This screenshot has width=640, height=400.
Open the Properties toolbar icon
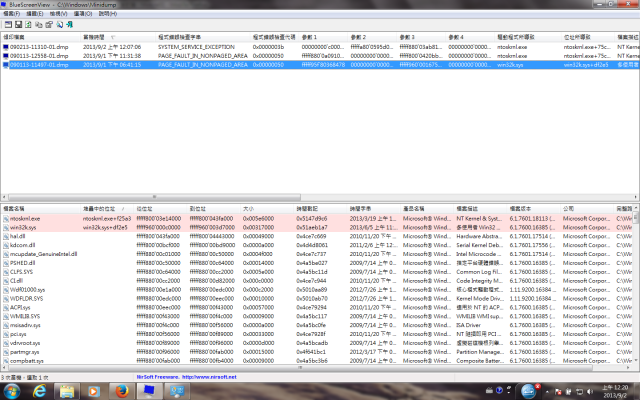(49, 24)
